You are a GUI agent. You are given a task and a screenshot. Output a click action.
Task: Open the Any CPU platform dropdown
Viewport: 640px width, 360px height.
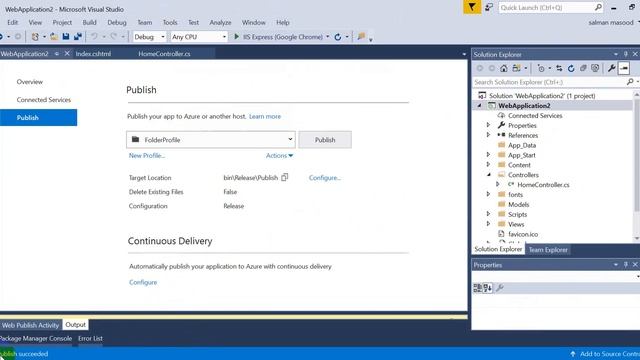click(224, 37)
